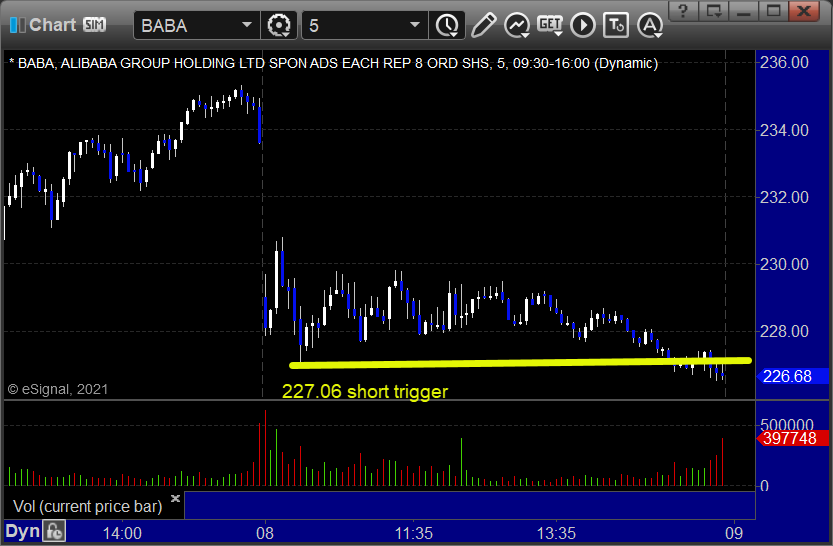833x546 pixels.
Task: Click the 500000 volume axis label
Action: click(x=787, y=424)
